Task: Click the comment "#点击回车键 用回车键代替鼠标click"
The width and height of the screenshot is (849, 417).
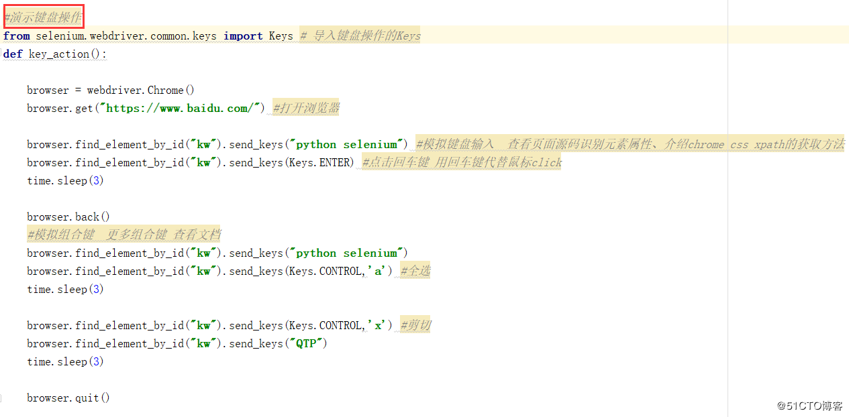Action: [x=461, y=162]
